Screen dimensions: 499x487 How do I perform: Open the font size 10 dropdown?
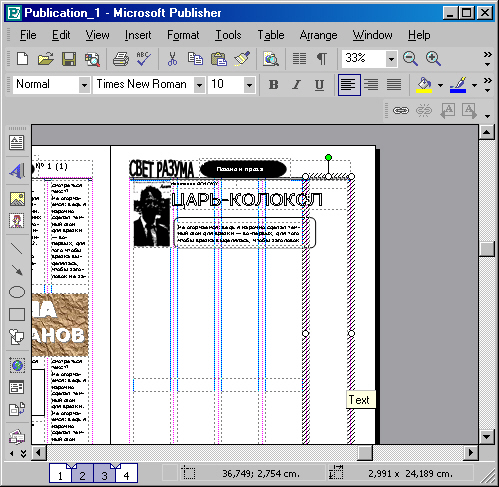(x=249, y=85)
